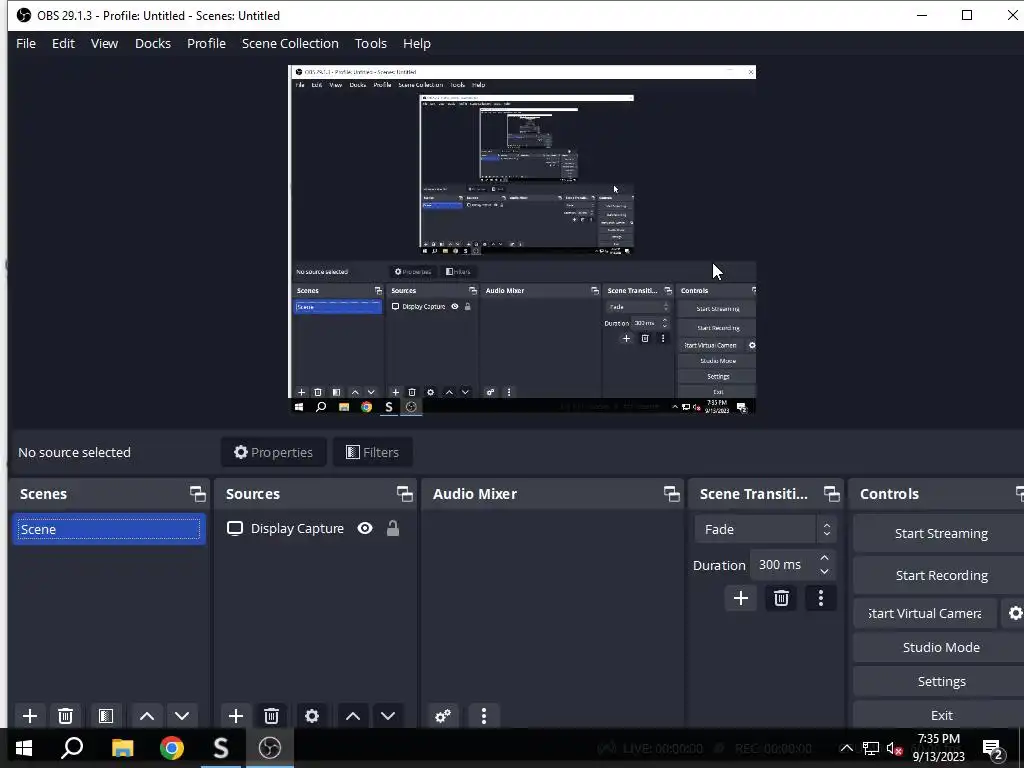The image size is (1024, 768).
Task: Move source down in Sources dock
Action: 388,716
